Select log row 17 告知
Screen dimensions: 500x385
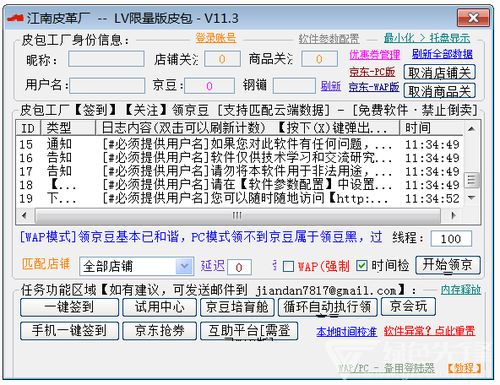point(239,171)
